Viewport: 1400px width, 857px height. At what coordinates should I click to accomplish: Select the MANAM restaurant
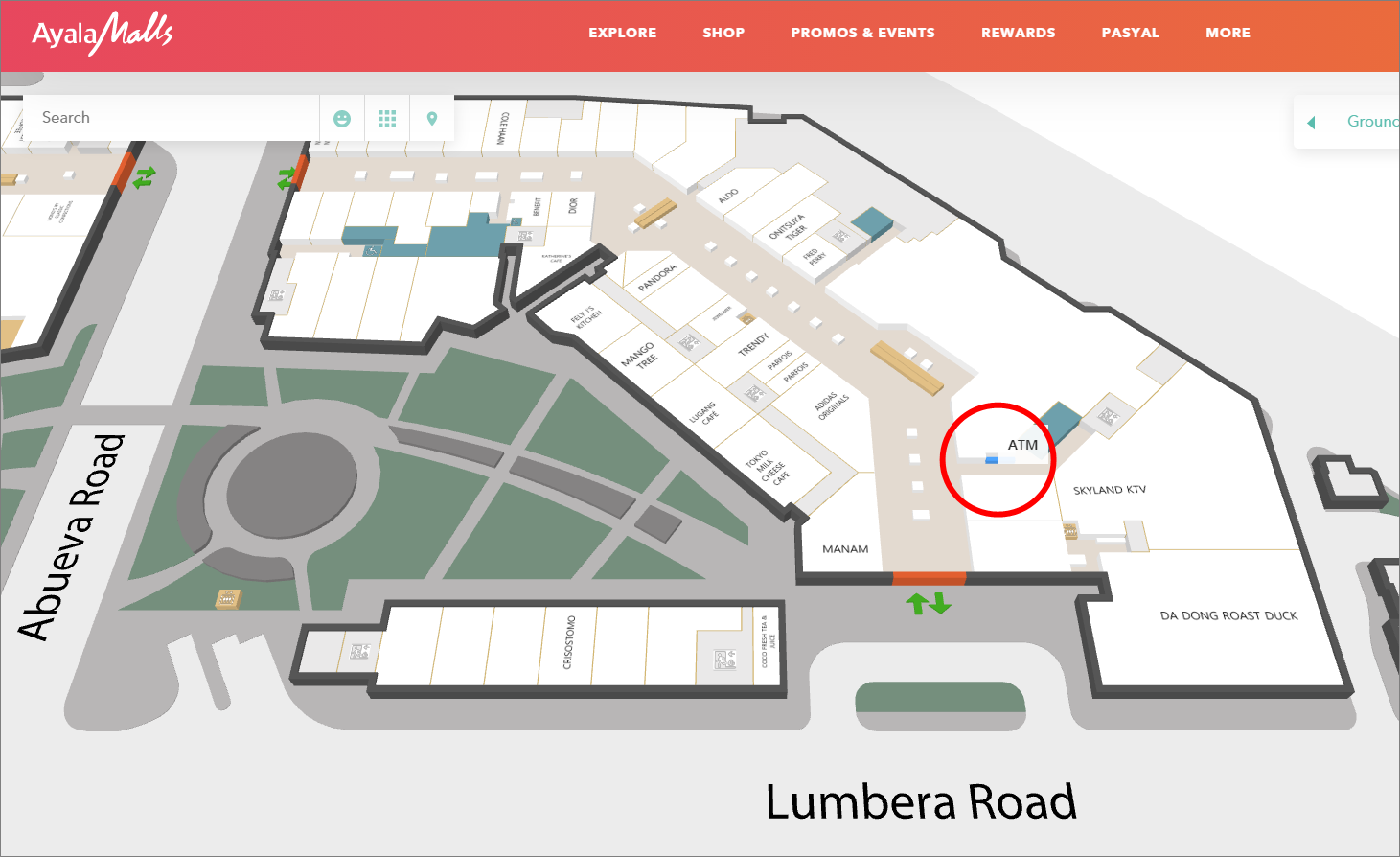tap(845, 549)
